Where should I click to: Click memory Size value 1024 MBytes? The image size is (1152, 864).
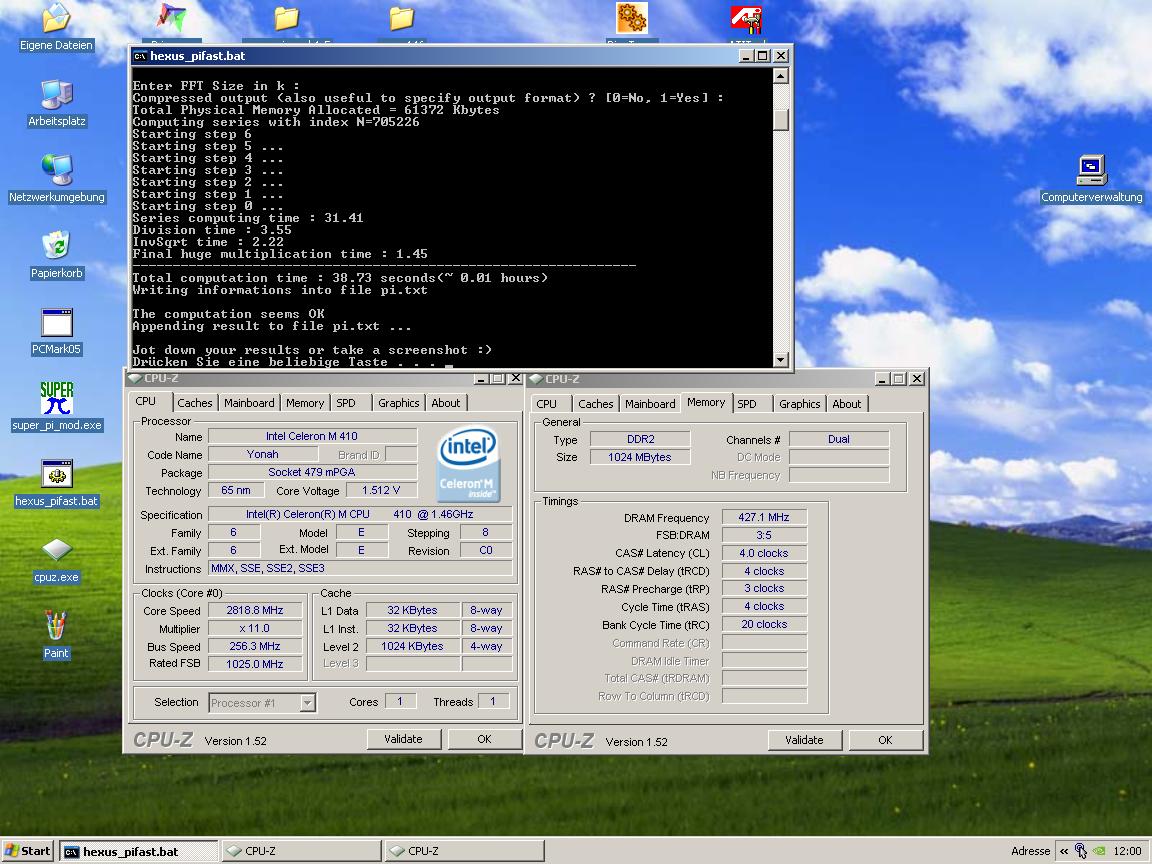click(640, 457)
